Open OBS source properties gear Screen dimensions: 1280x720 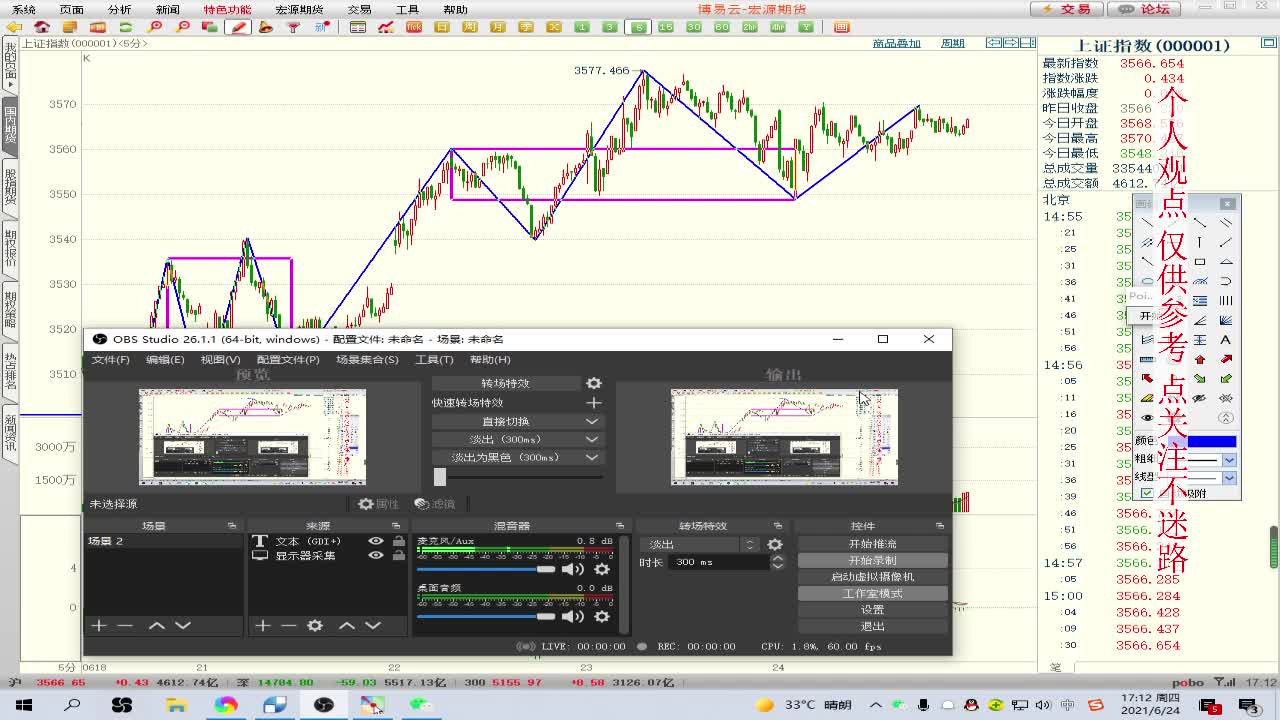pyautogui.click(x=315, y=625)
